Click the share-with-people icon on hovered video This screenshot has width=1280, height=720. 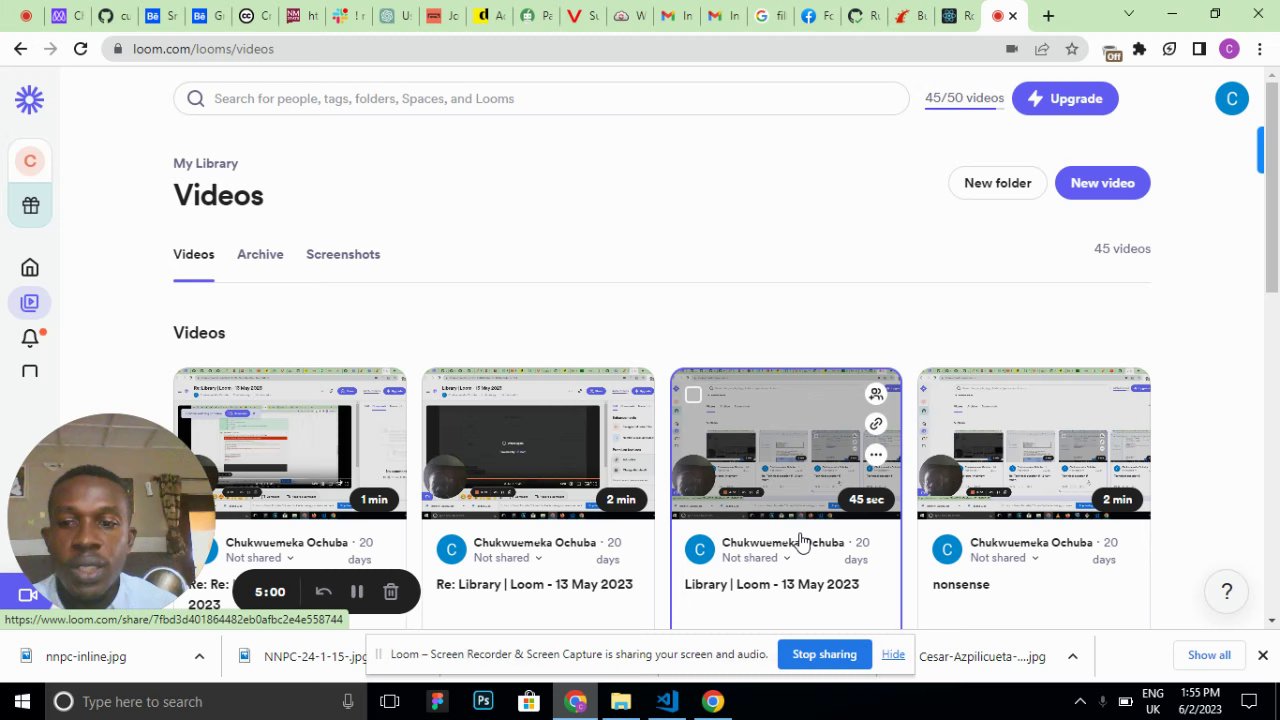(x=876, y=393)
